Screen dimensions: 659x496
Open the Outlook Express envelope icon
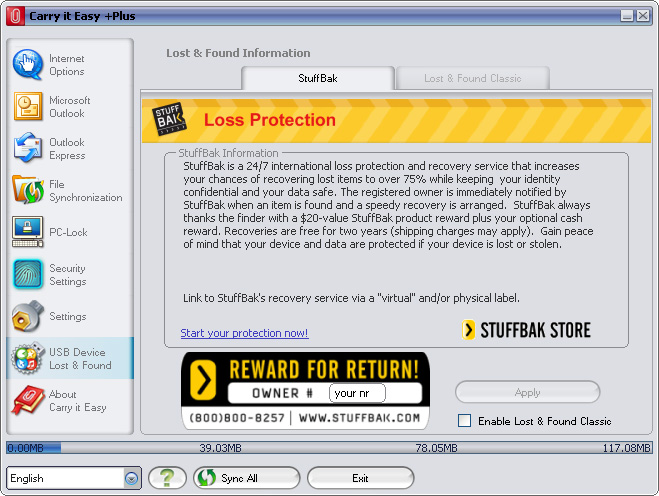coord(28,148)
